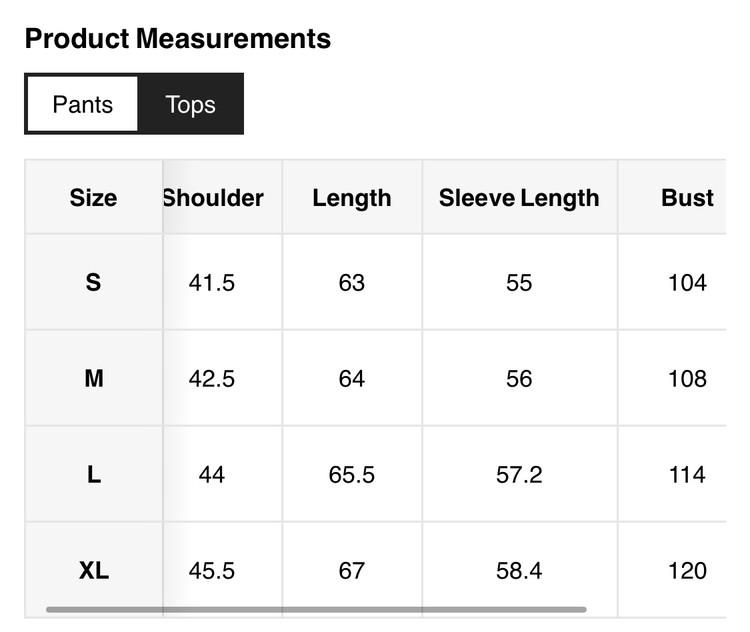Click the 41.5 shoulder measurement cell
The image size is (750, 632).
(212, 283)
